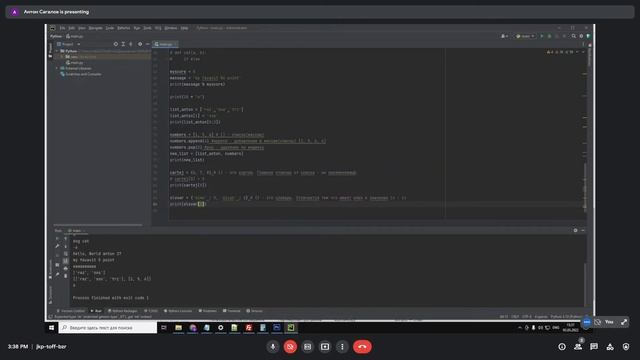Click the editor vertical scrollbar
Viewport: 640px width, 360px height.
point(585,188)
